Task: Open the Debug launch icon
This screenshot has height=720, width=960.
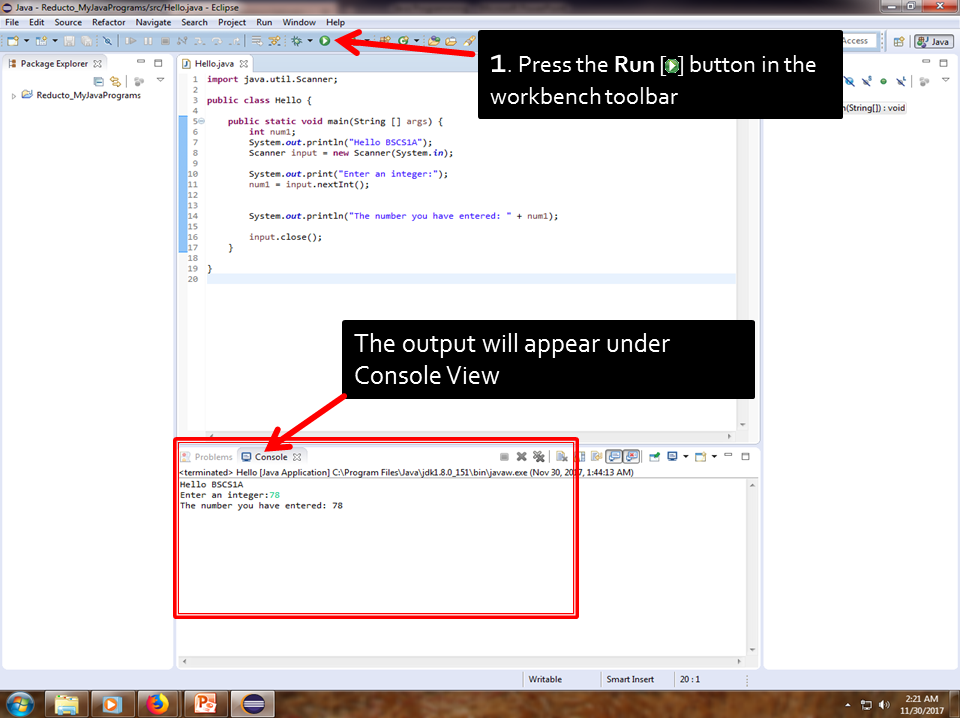Action: [x=296, y=41]
